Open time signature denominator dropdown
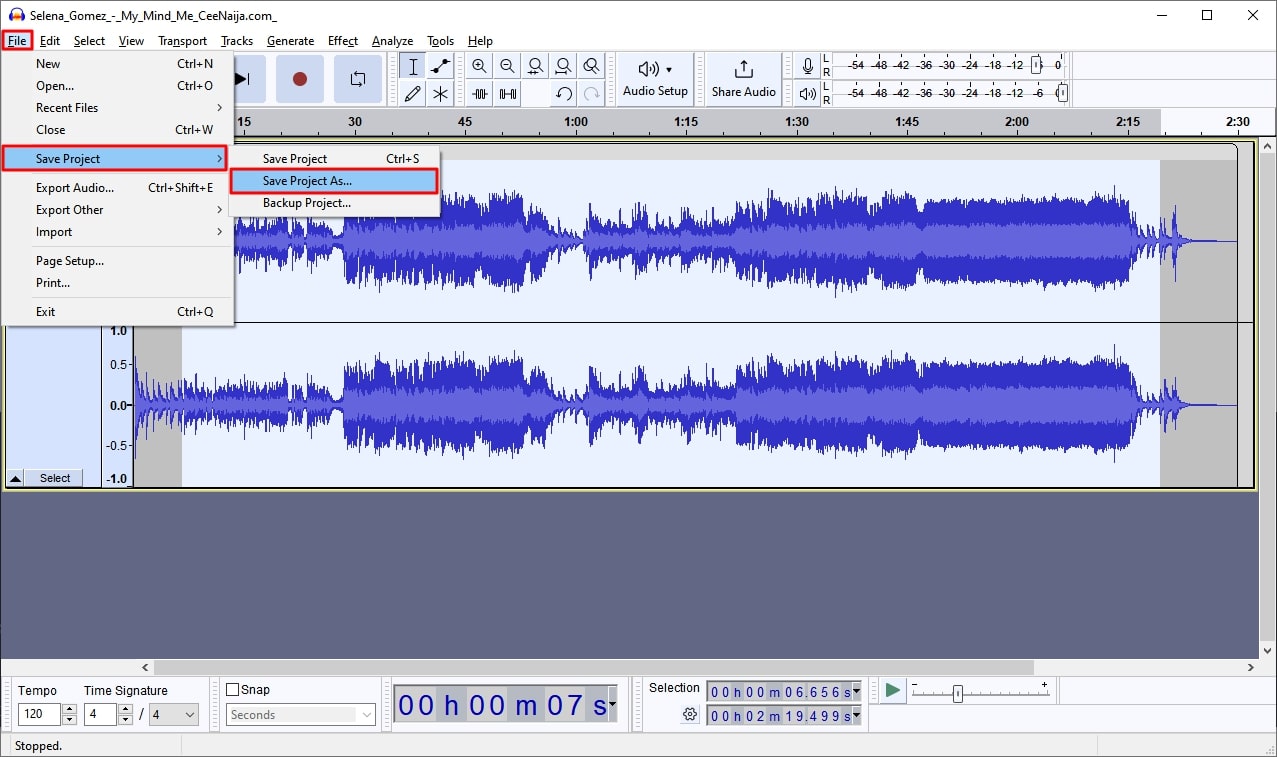This screenshot has width=1277, height=757. click(x=175, y=715)
